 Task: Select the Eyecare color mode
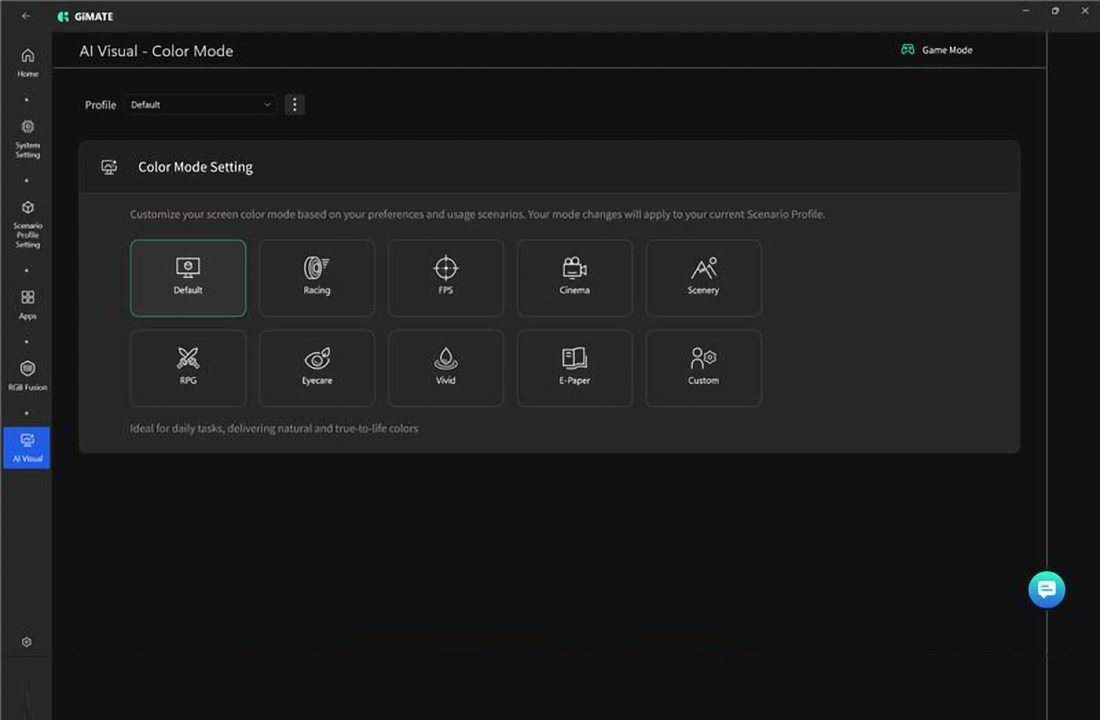[x=317, y=368]
